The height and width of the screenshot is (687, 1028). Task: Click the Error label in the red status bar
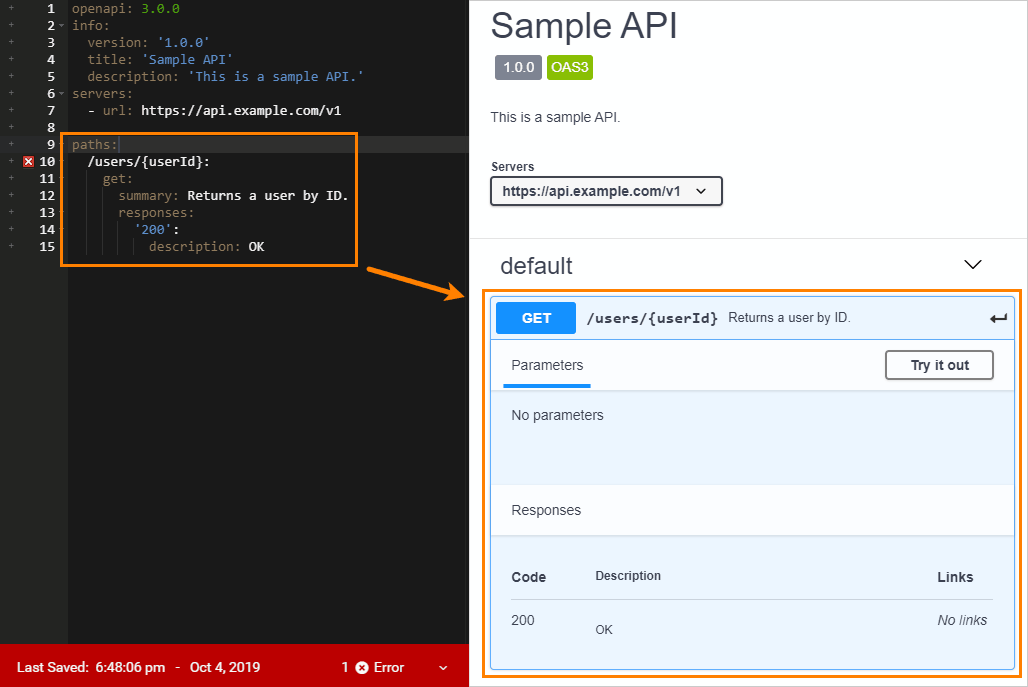coord(386,667)
